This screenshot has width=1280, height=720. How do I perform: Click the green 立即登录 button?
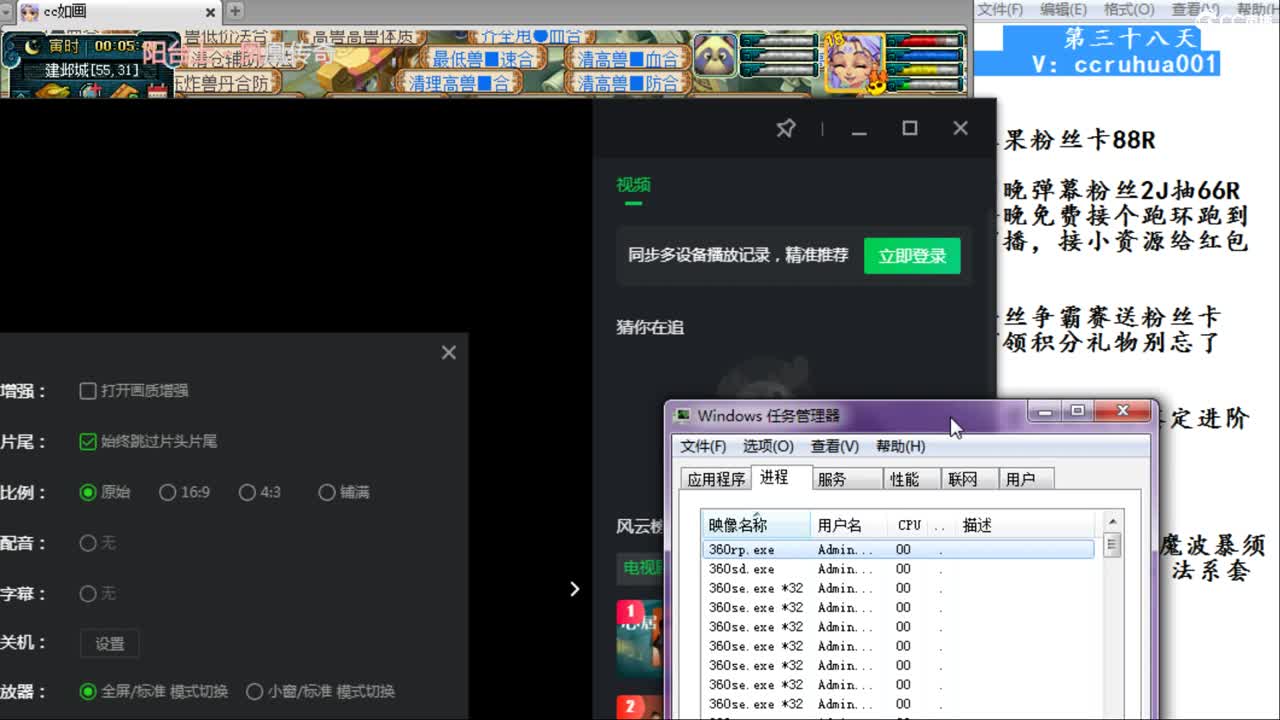(x=912, y=256)
